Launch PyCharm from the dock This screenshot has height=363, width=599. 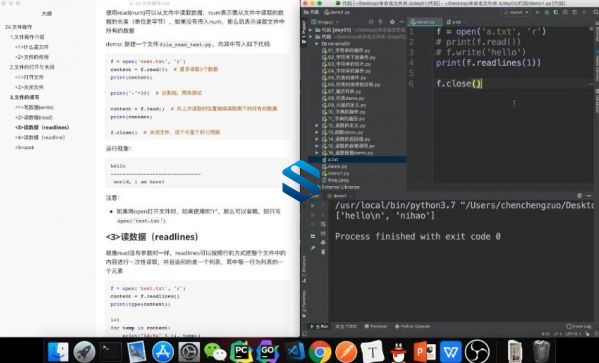coord(241,351)
